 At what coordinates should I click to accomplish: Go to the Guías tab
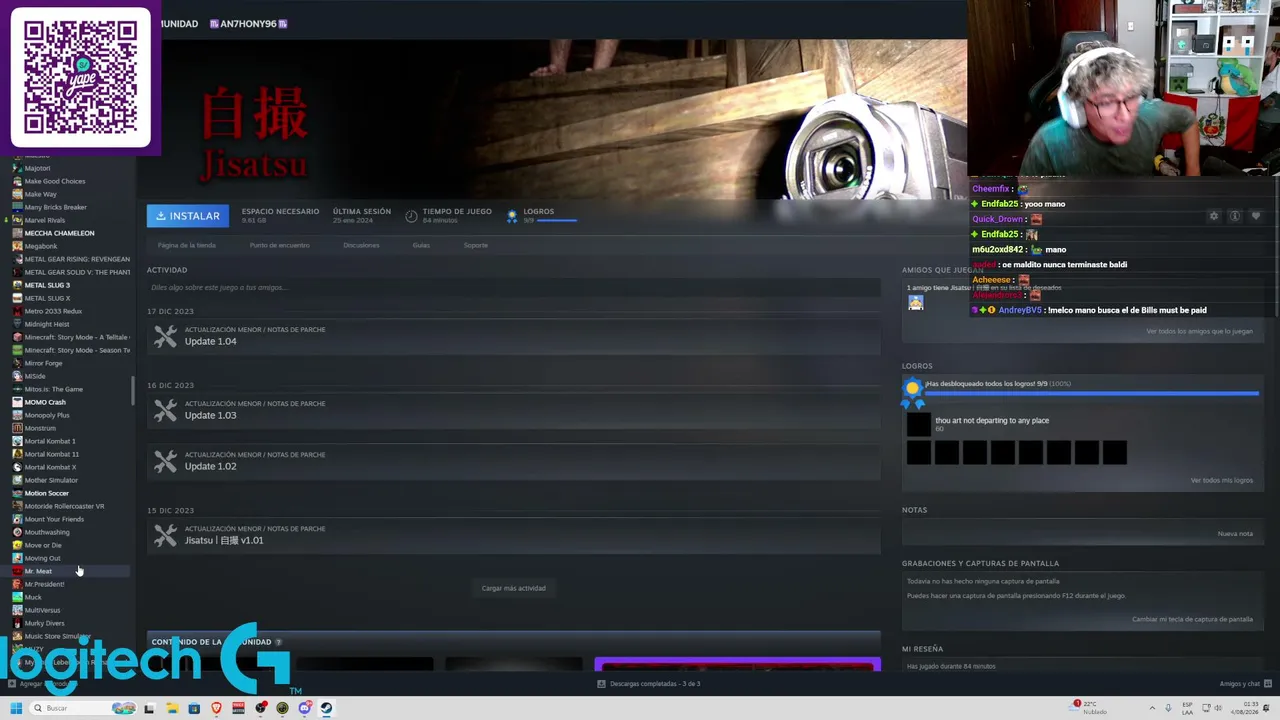coord(421,245)
